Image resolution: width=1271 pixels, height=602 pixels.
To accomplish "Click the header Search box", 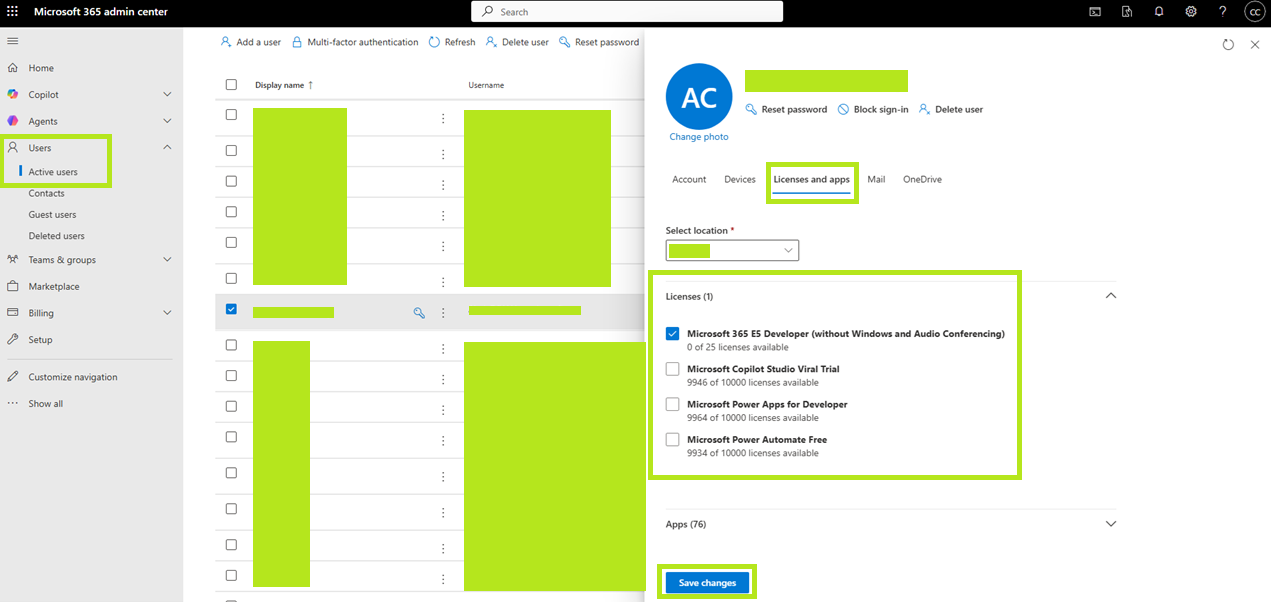I will pos(627,12).
